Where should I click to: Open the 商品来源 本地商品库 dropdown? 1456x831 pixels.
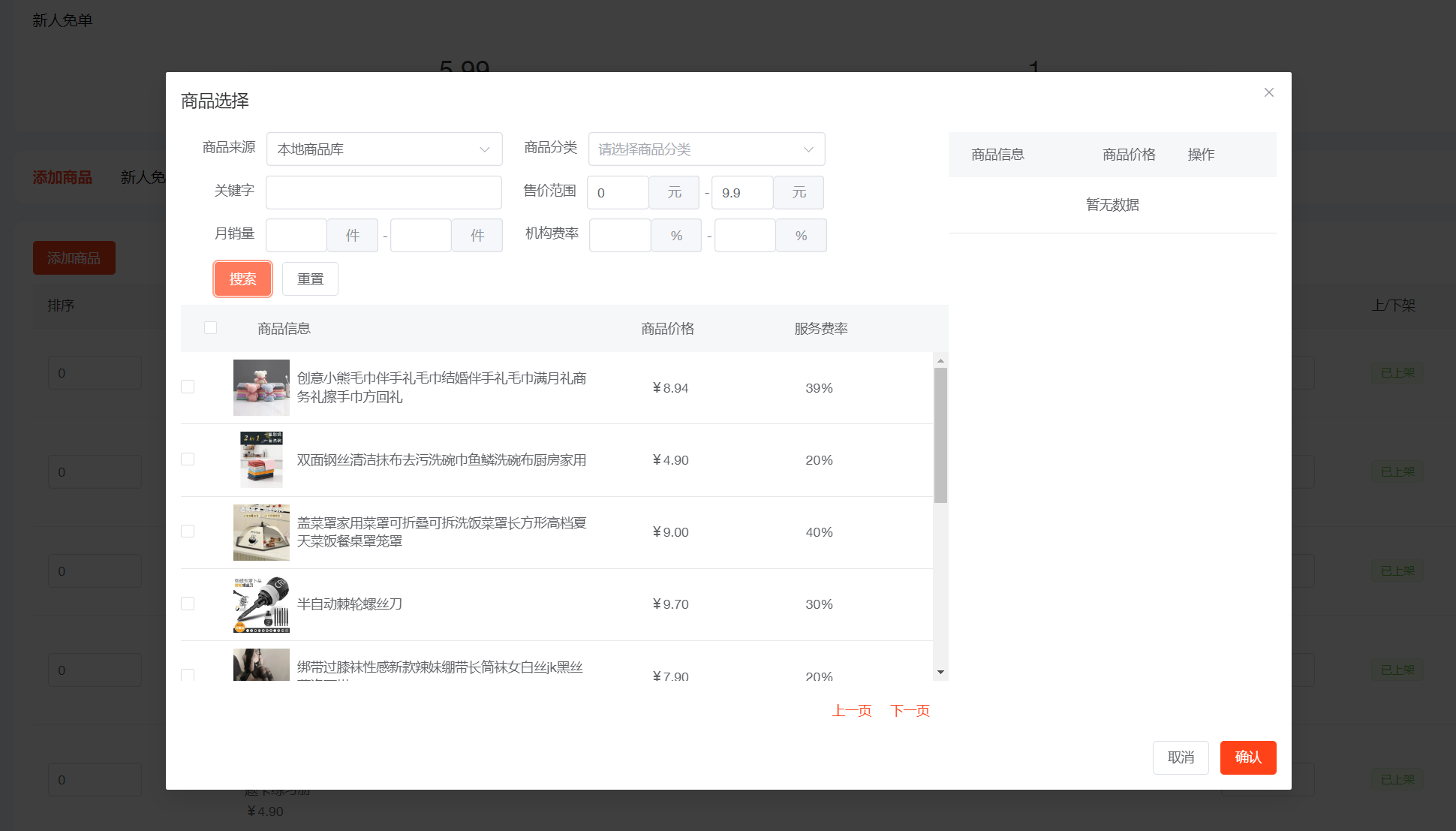point(384,149)
